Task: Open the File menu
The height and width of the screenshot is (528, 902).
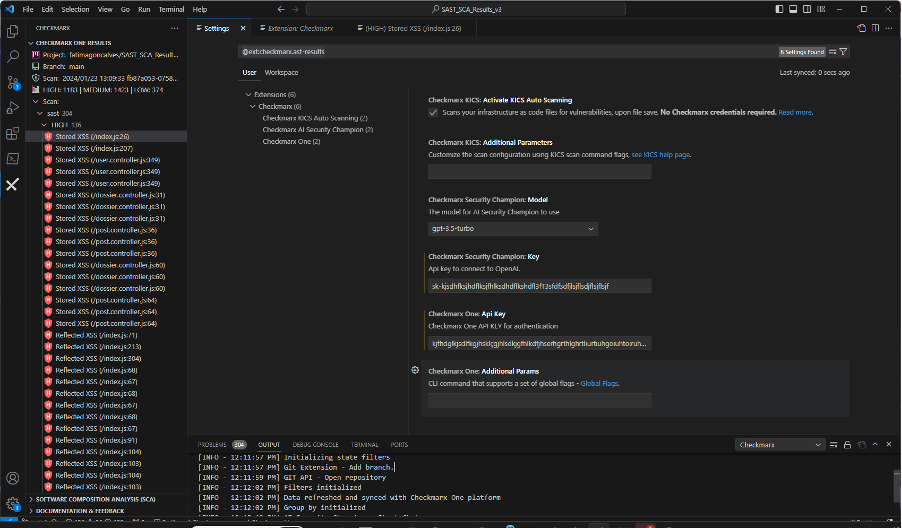Action: coord(28,9)
